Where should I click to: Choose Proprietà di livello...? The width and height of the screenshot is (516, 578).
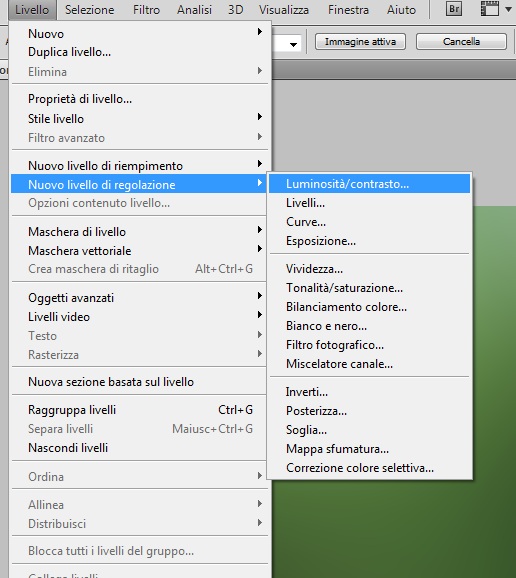click(x=140, y=99)
